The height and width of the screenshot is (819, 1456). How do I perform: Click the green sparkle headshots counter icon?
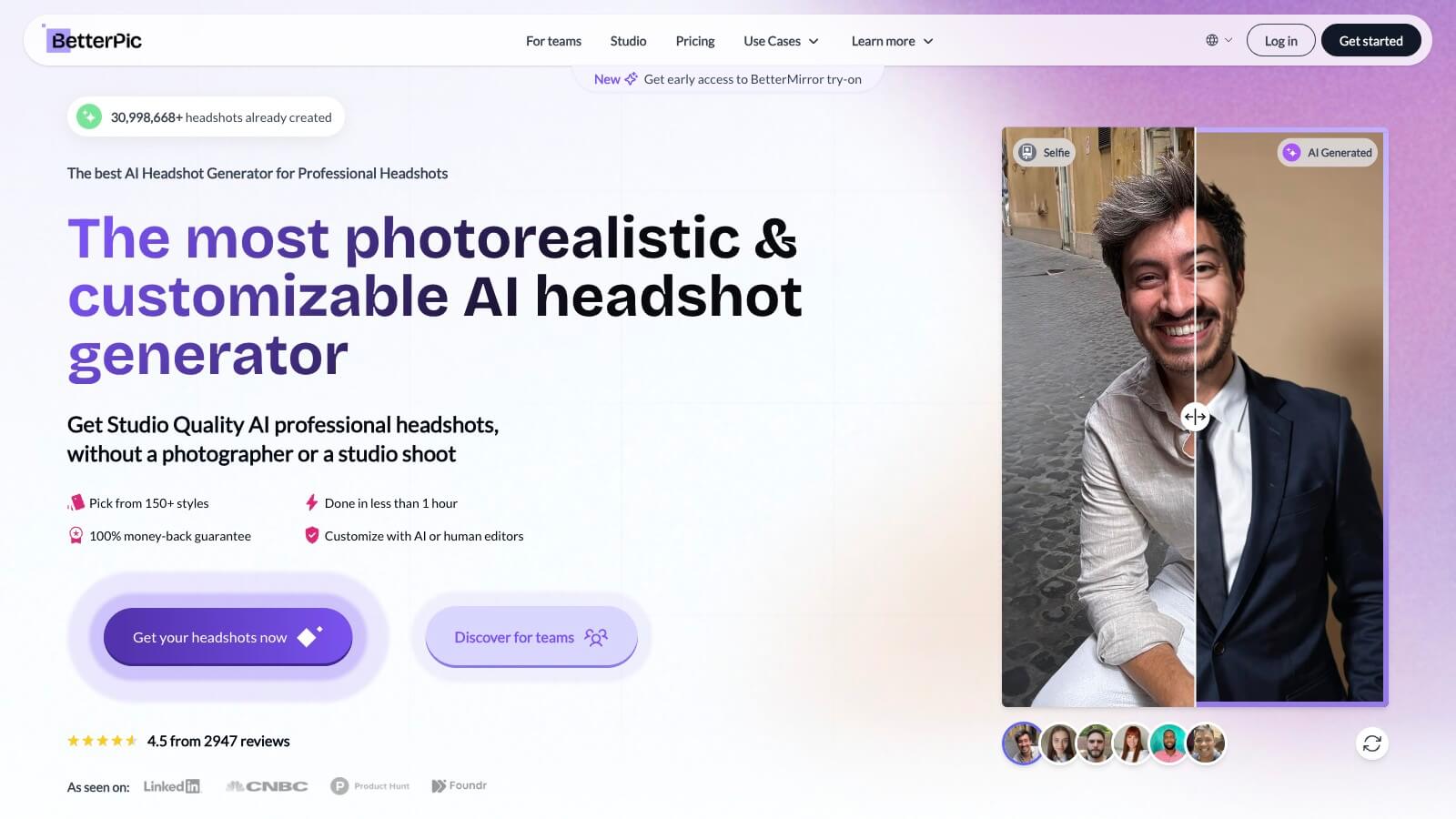point(89,116)
